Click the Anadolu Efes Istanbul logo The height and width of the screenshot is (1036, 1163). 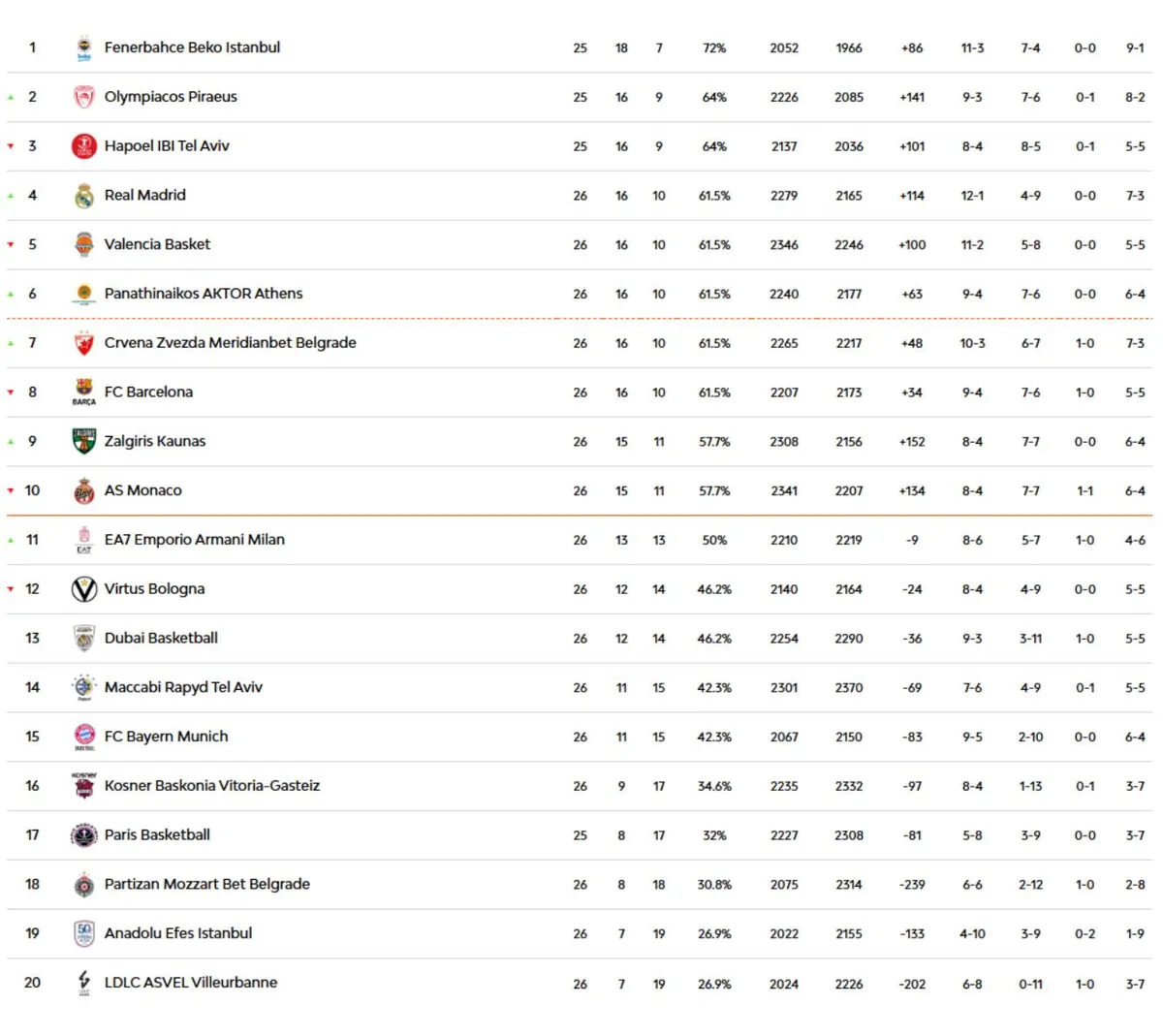tap(84, 933)
